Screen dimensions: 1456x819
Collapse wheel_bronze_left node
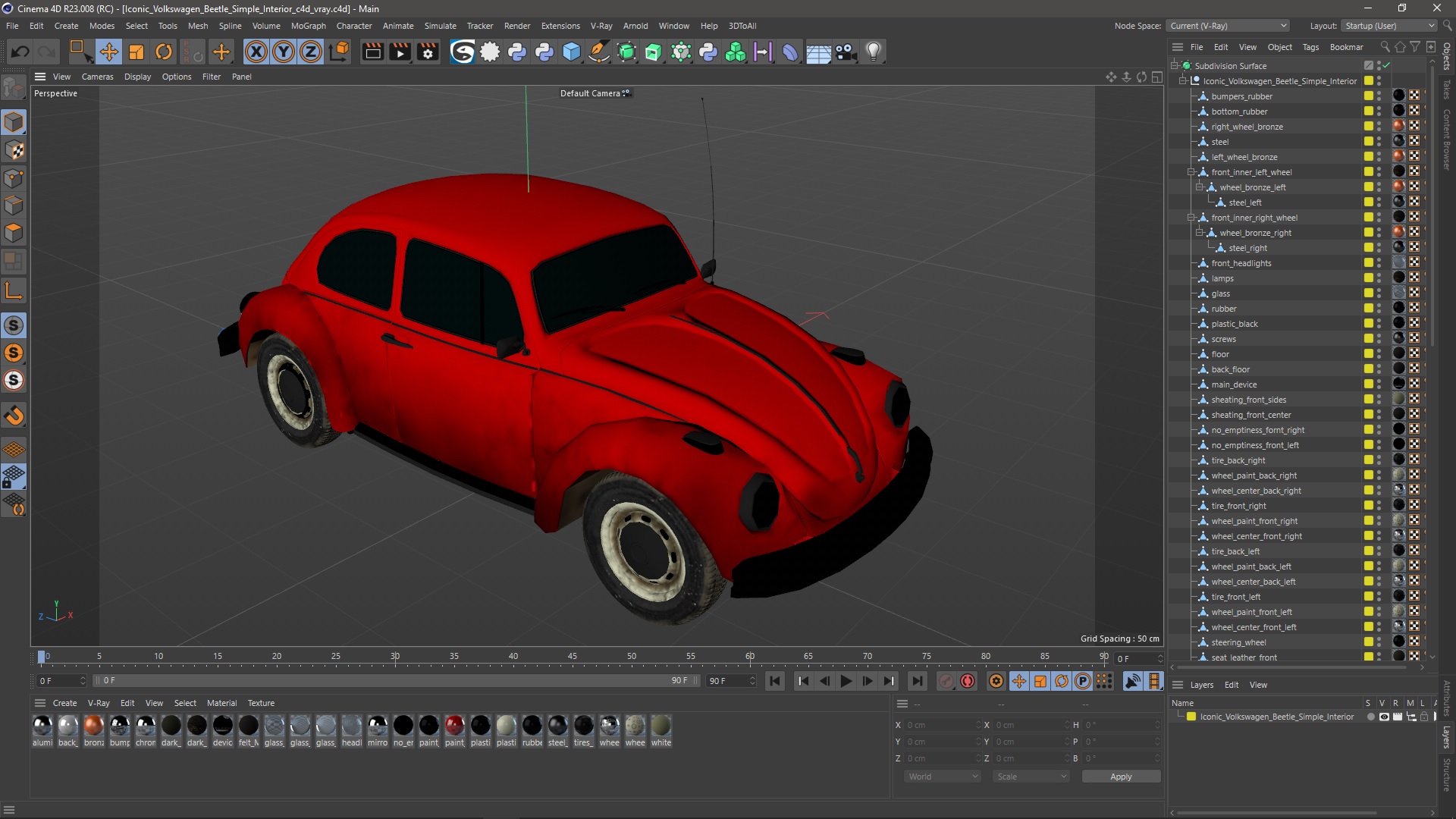coord(1200,187)
